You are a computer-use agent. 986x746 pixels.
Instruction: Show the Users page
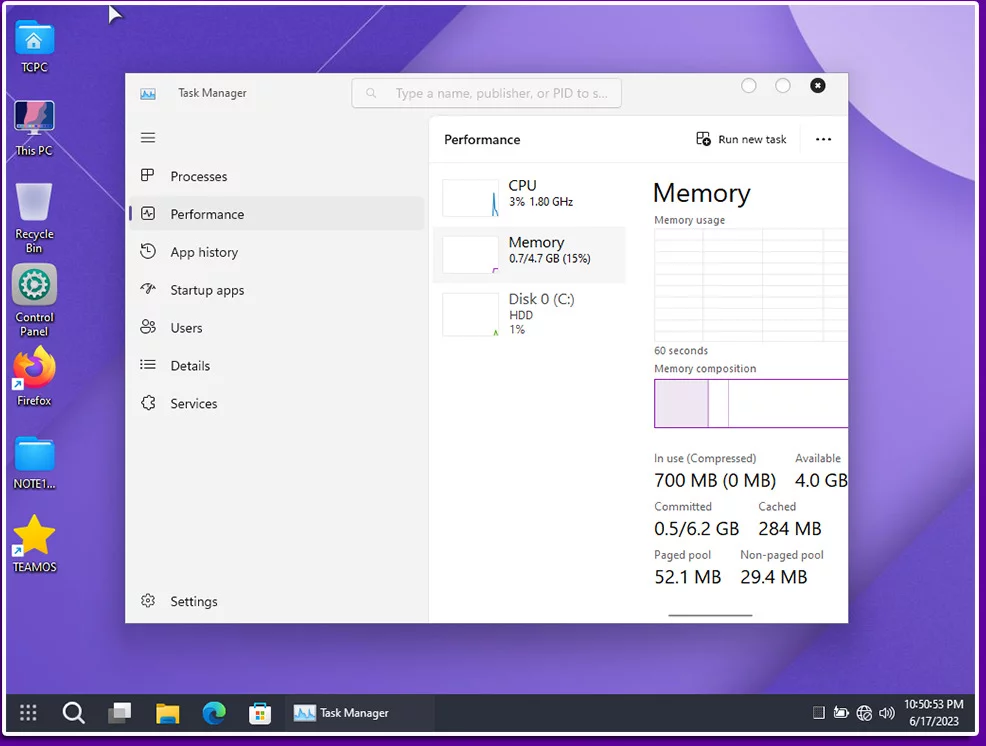[x=277, y=328]
